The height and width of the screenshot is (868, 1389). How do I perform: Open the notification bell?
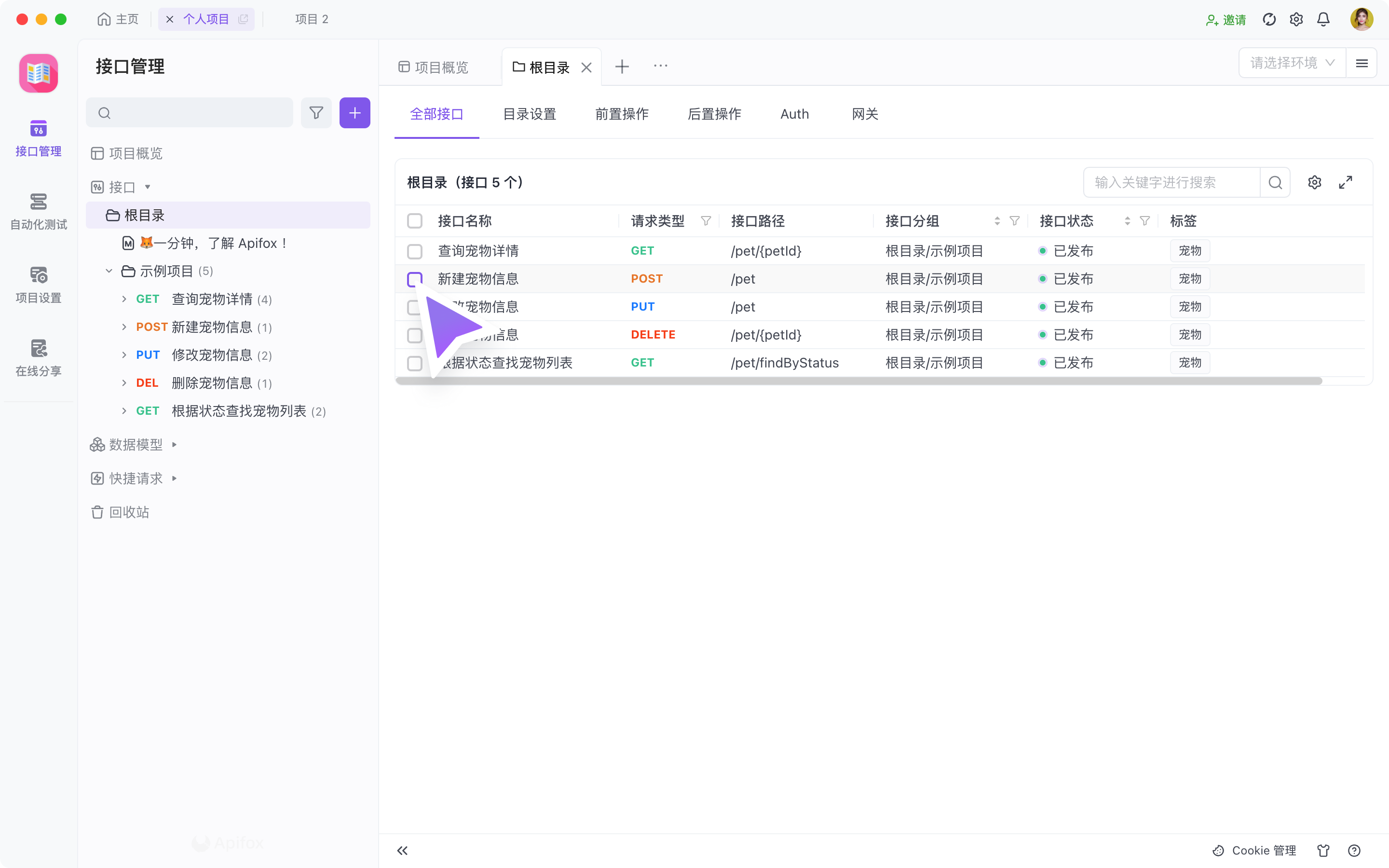click(1322, 19)
